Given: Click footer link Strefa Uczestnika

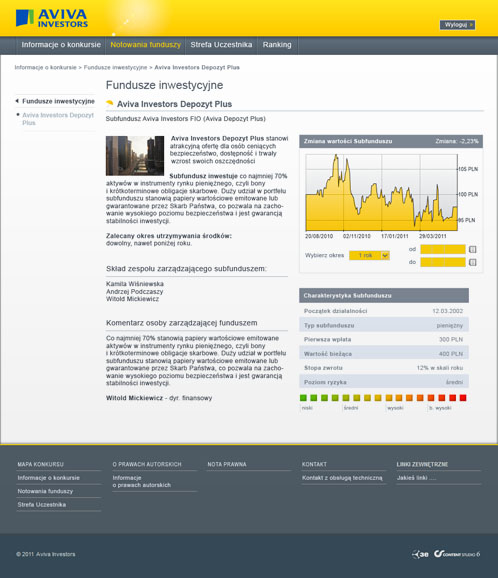Looking at the screenshot, I should tap(42, 505).
